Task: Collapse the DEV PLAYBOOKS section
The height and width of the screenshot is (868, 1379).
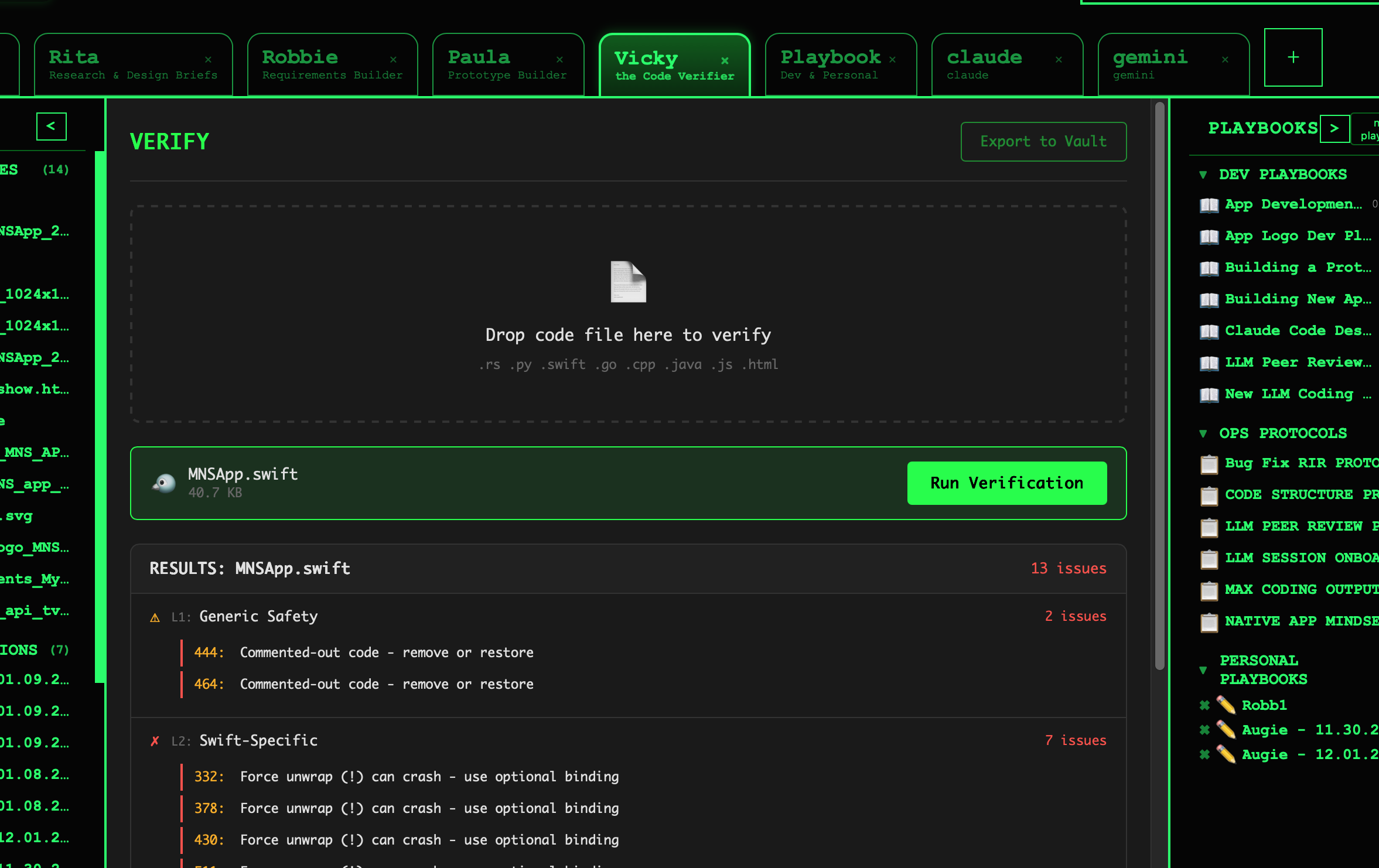Action: tap(1203, 175)
